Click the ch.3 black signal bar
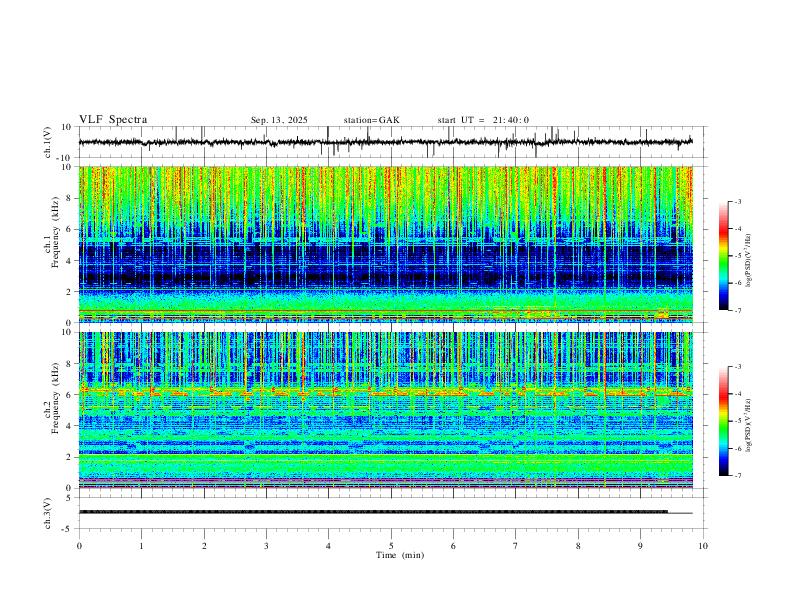The width and height of the screenshot is (792, 612). tap(373, 512)
